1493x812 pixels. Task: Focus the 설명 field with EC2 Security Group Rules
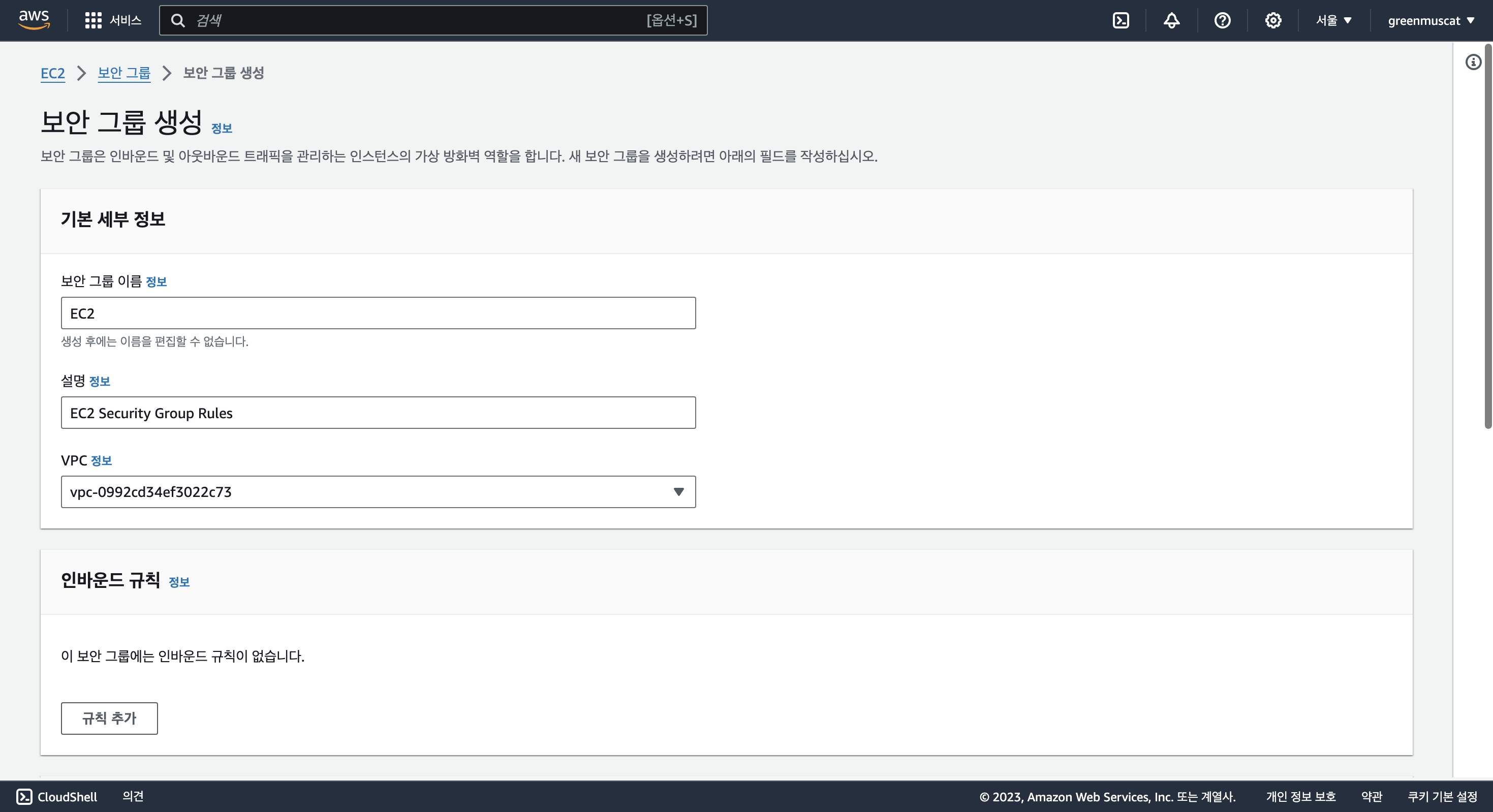[x=378, y=413]
